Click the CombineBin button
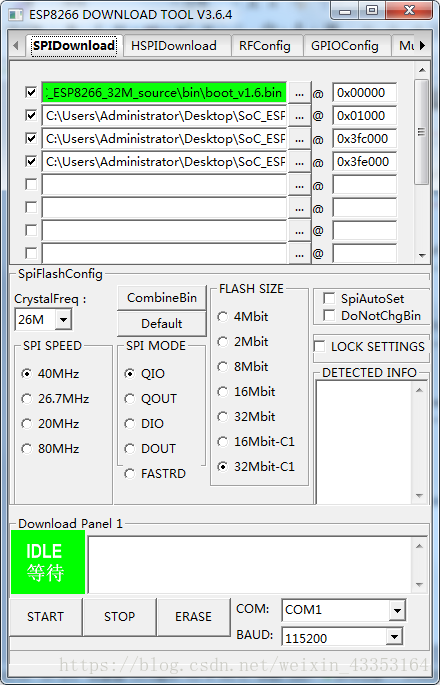 pos(162,298)
